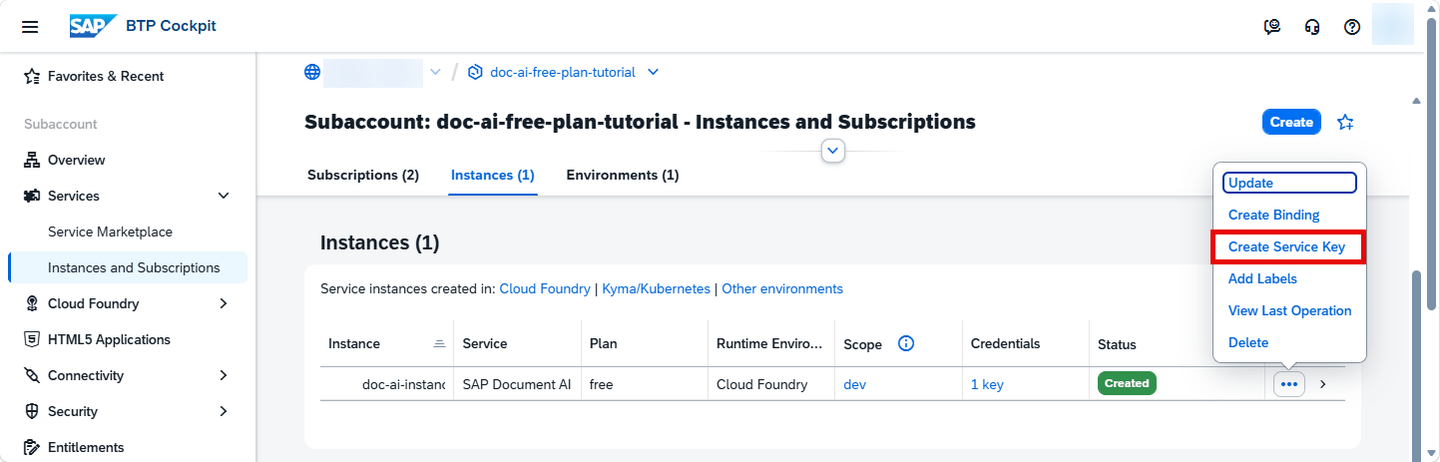Screen dimensions: 1440x462
Task: Open Instance column sort settings icon
Action: (438, 343)
